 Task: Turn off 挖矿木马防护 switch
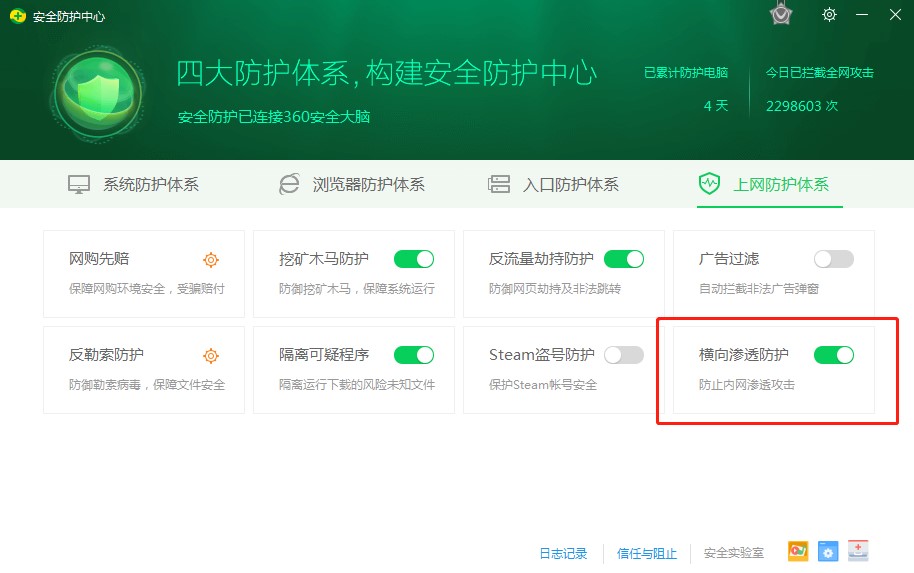pyautogui.click(x=414, y=259)
